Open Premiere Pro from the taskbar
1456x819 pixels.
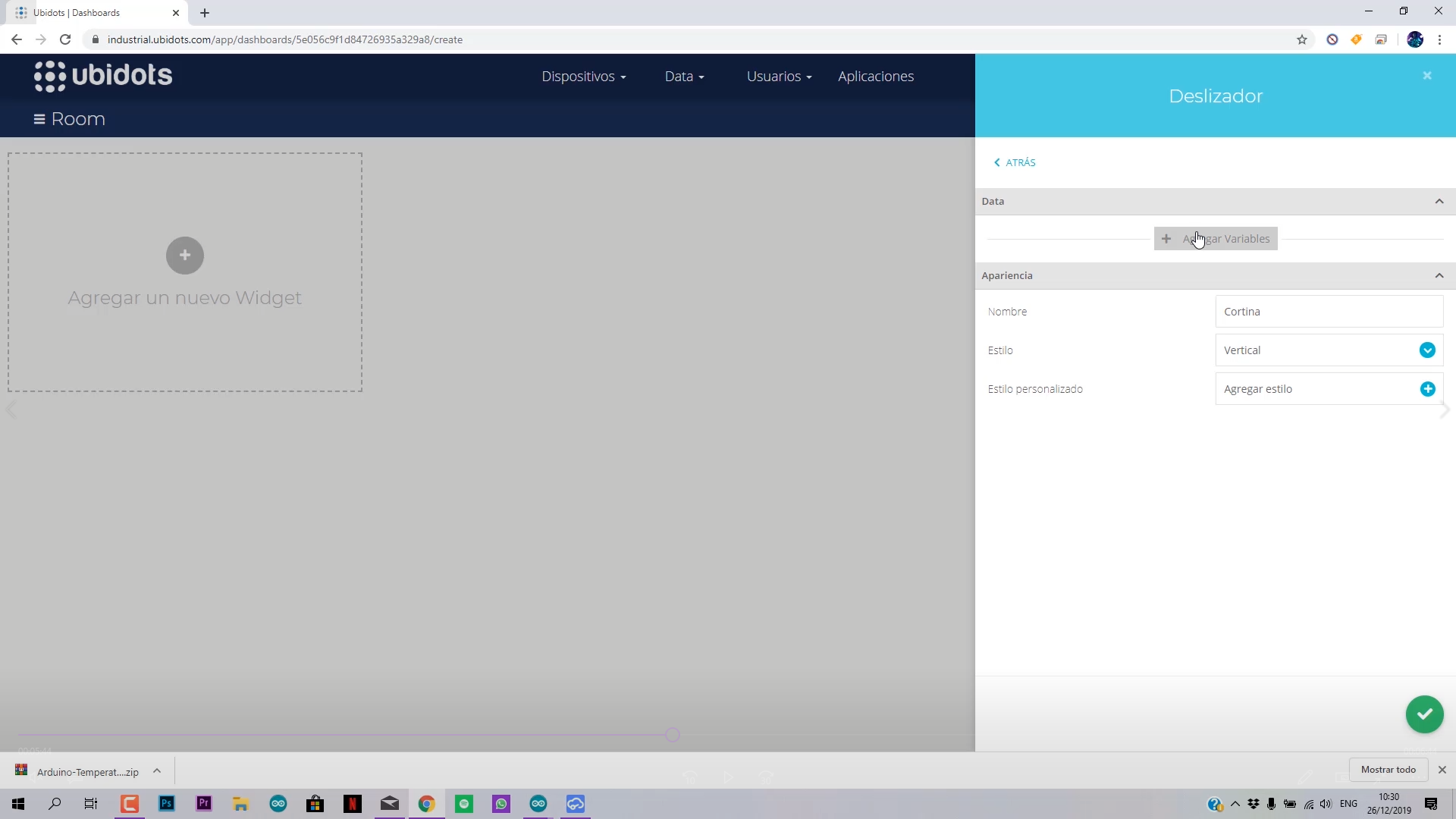(x=204, y=804)
